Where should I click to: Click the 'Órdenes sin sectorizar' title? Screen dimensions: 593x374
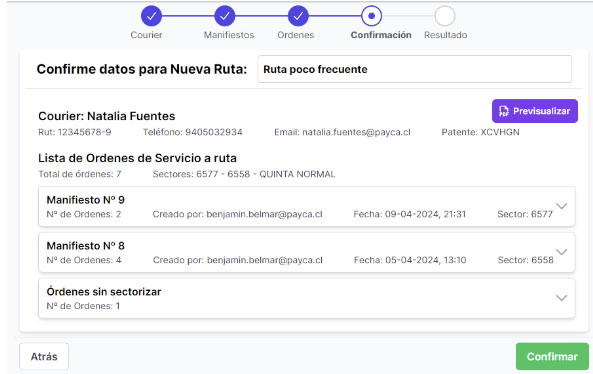pos(104,292)
